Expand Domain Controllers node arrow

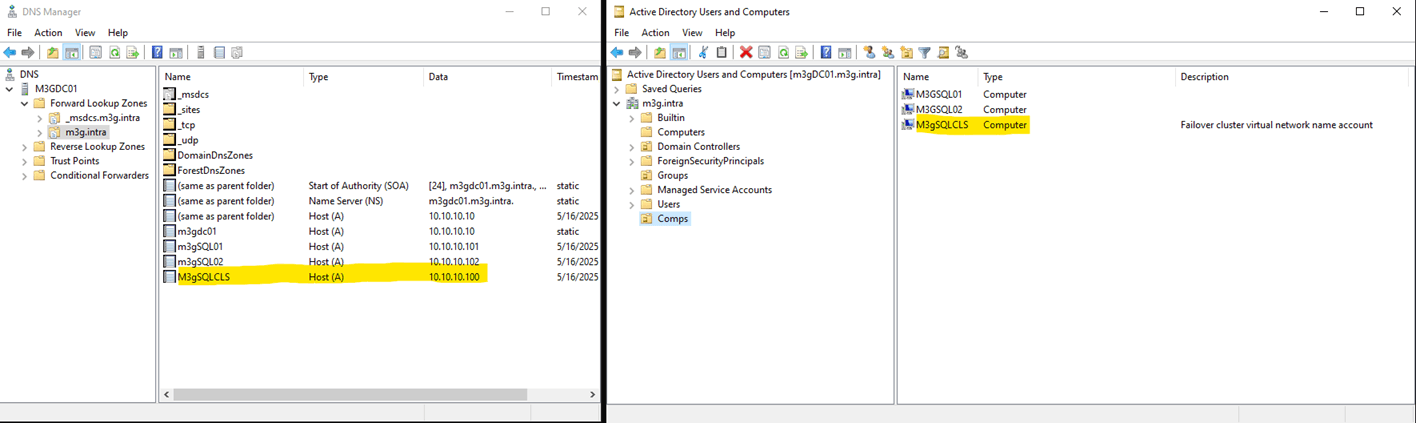(632, 147)
